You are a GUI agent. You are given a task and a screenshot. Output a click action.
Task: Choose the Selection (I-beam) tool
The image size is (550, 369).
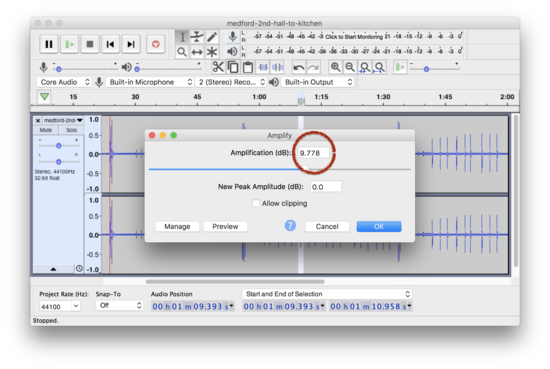coord(182,36)
